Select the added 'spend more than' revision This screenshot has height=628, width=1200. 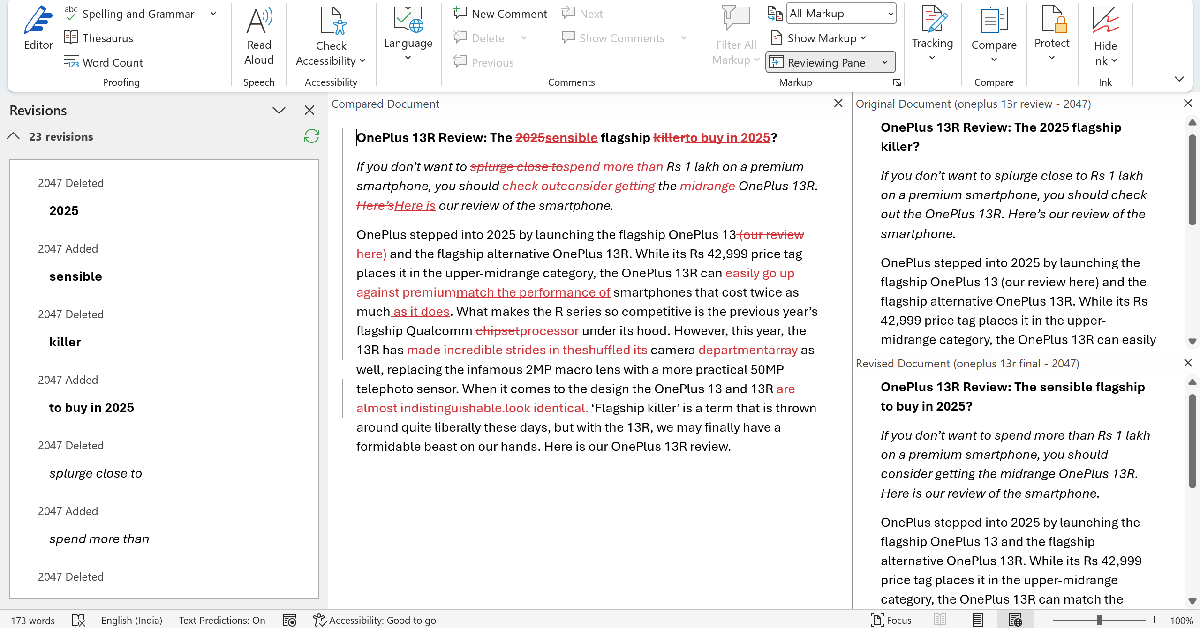pos(99,539)
